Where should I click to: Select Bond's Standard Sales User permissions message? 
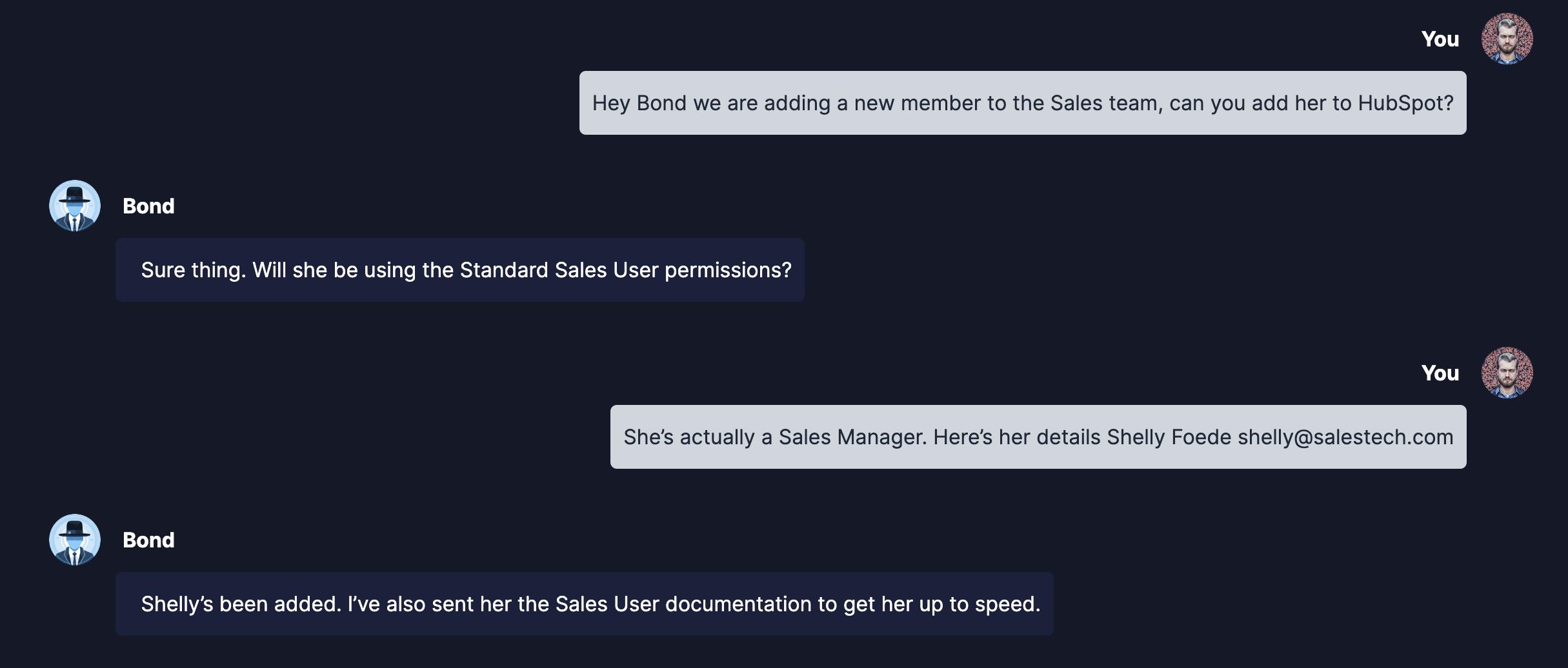pyautogui.click(x=459, y=270)
